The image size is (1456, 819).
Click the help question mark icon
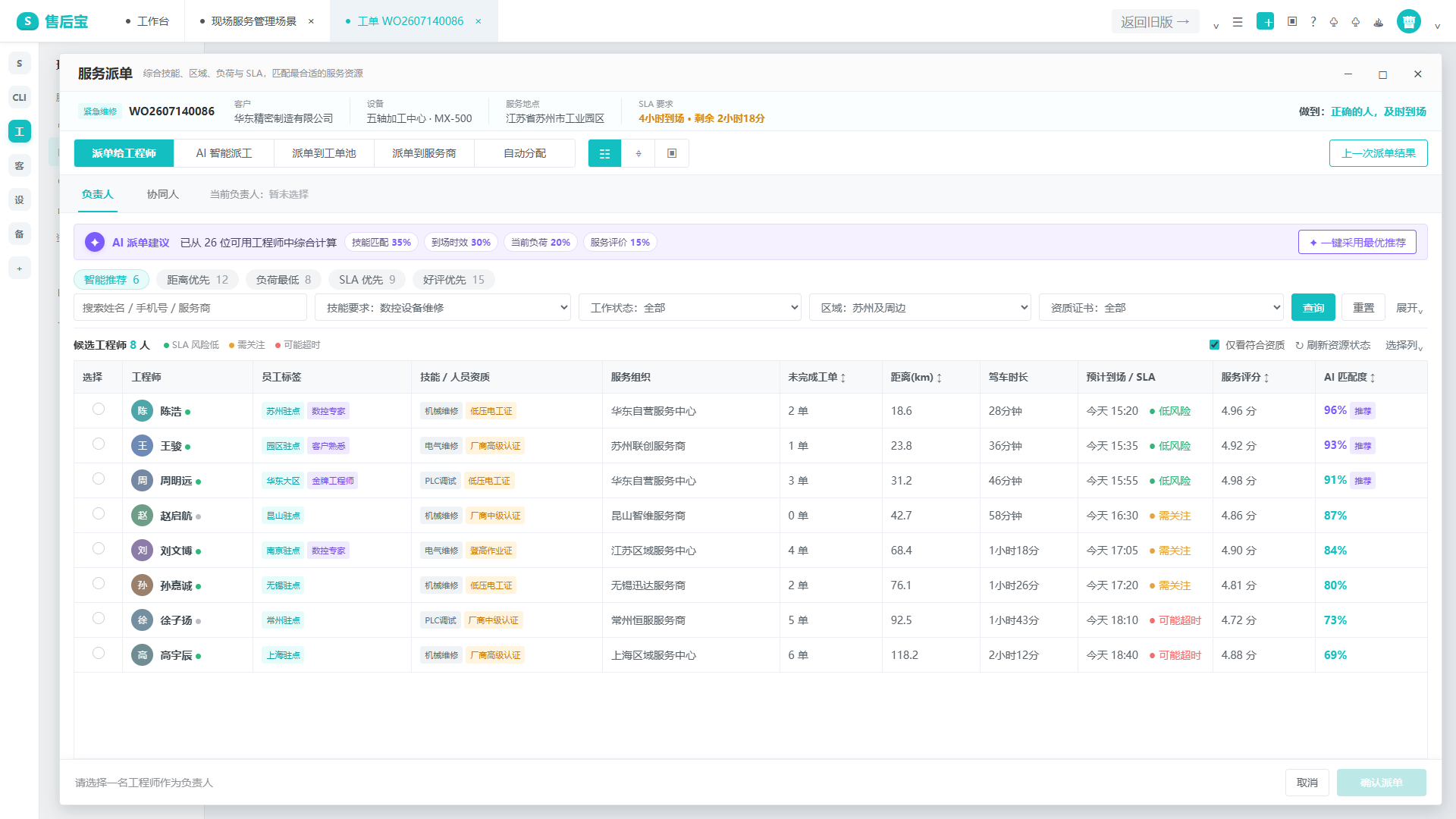pos(1313,22)
